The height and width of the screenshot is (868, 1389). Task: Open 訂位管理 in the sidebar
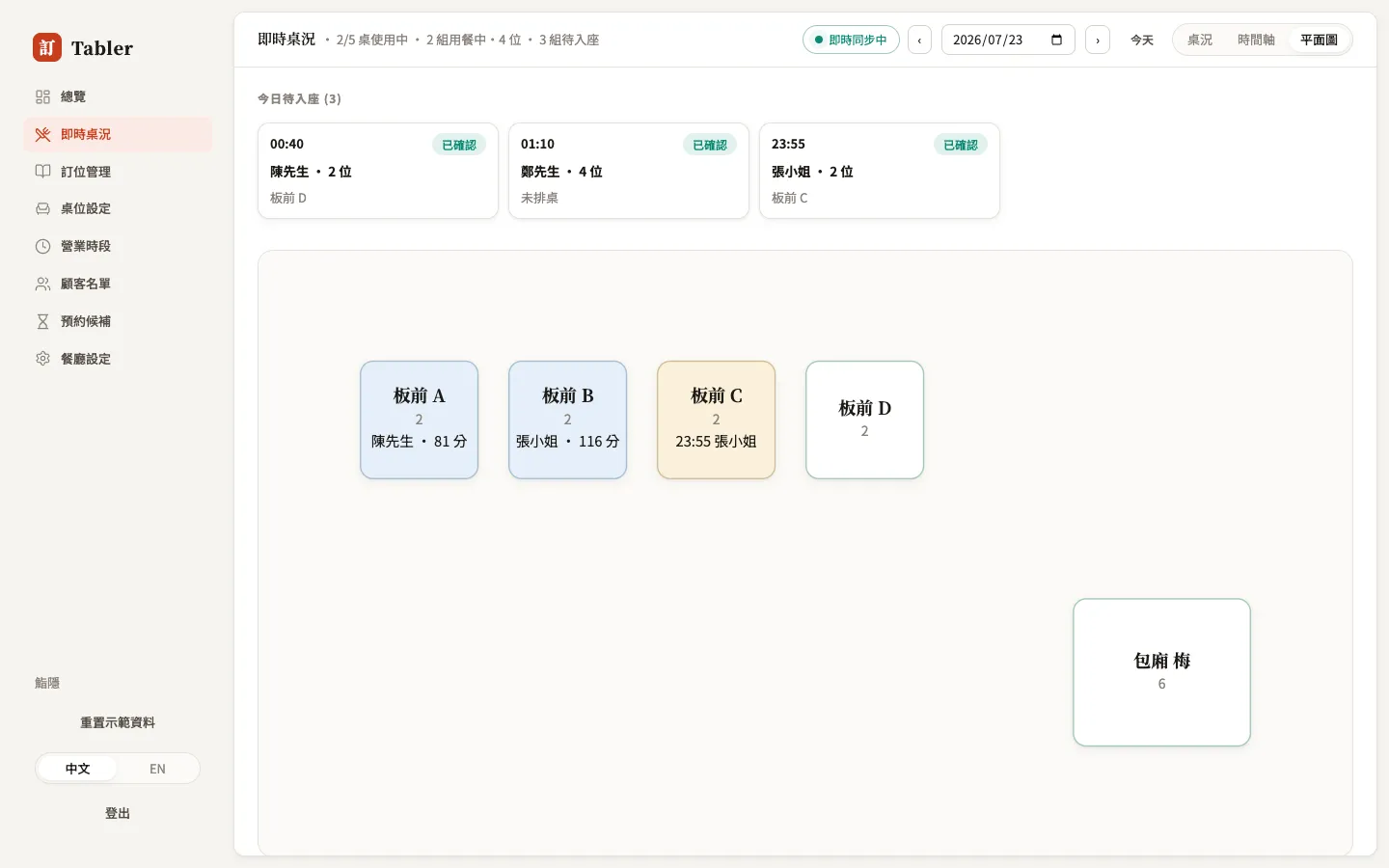pyautogui.click(x=118, y=172)
